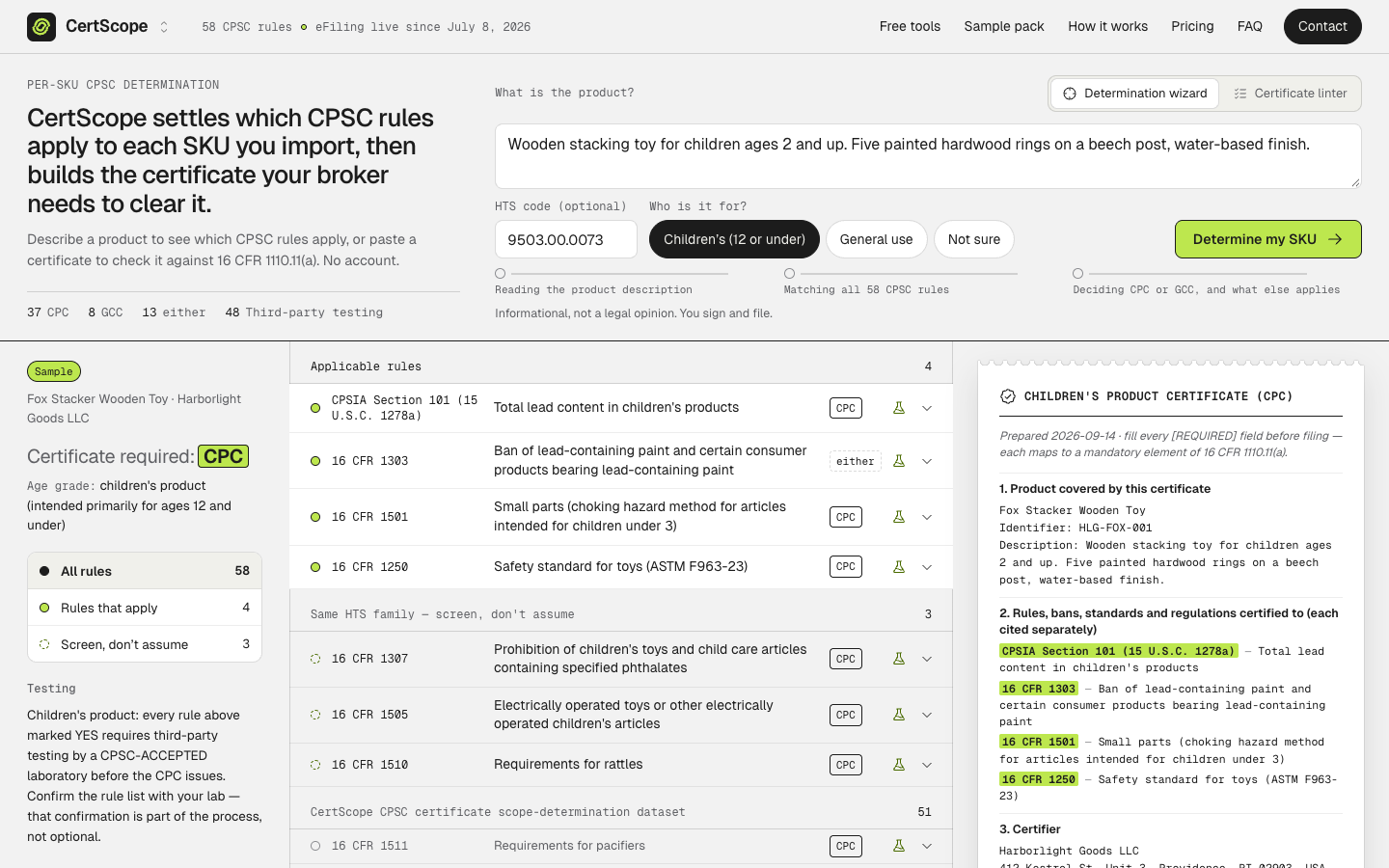The height and width of the screenshot is (868, 1389).
Task: Click CPC tag on 16 CFR 1501 row
Action: tap(846, 517)
